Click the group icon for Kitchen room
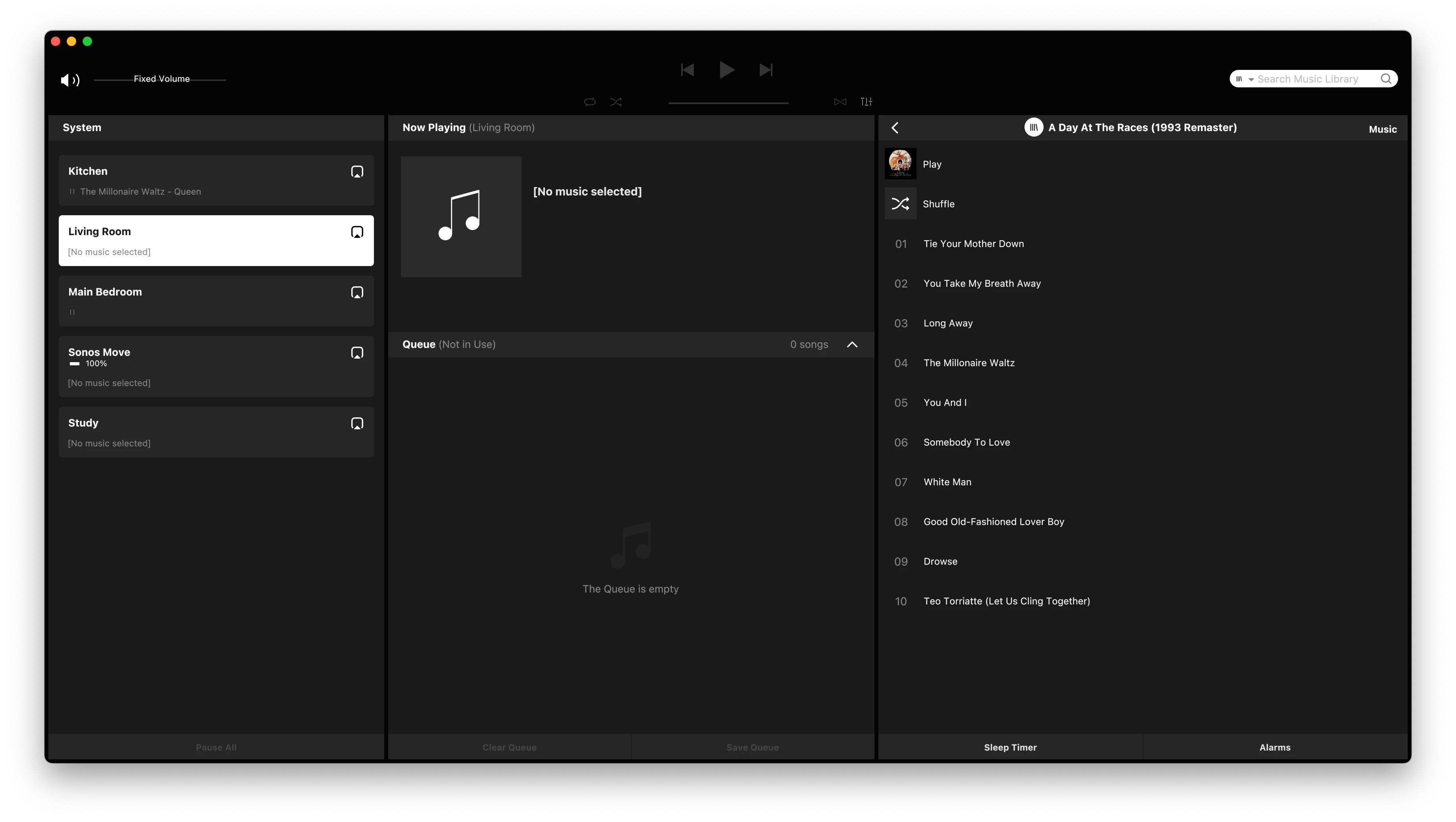Screen dimensions: 1456x822 coord(356,172)
